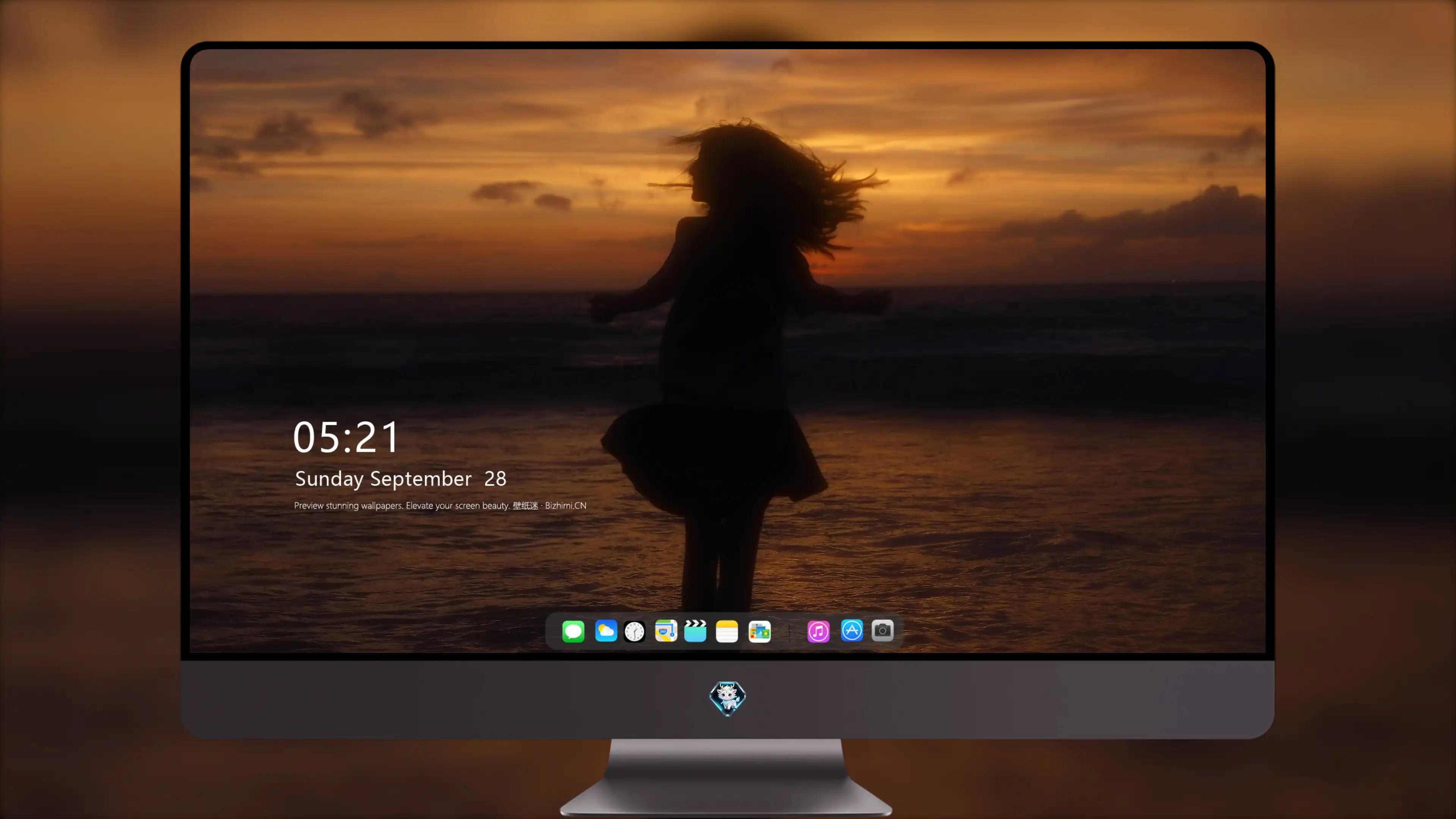Open the App Store icon
This screenshot has width=1456, height=819.
pos(852,631)
